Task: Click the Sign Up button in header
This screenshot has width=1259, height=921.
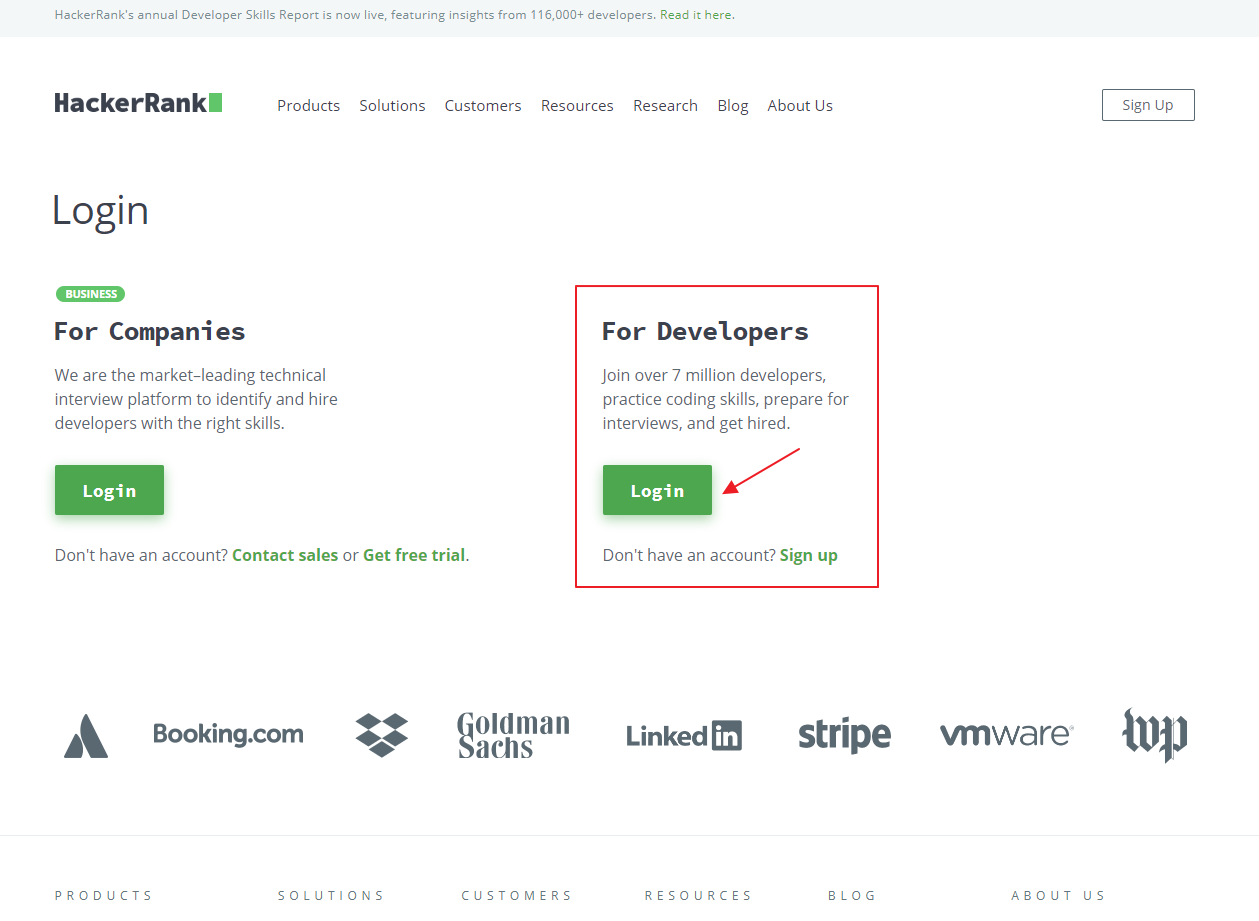Action: 1148,105
